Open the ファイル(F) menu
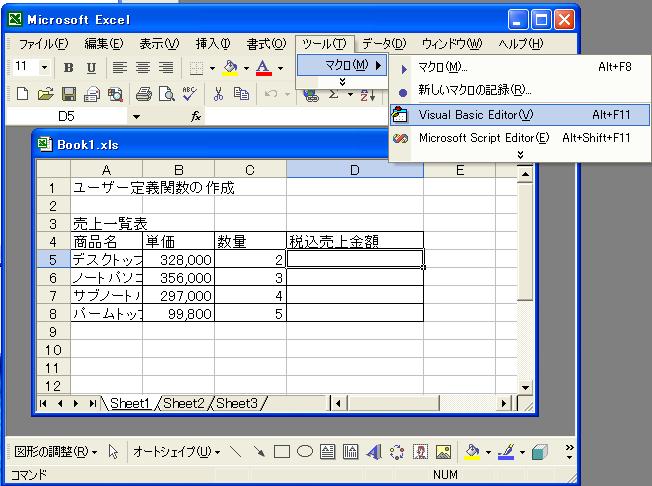652x486 pixels. (44, 44)
